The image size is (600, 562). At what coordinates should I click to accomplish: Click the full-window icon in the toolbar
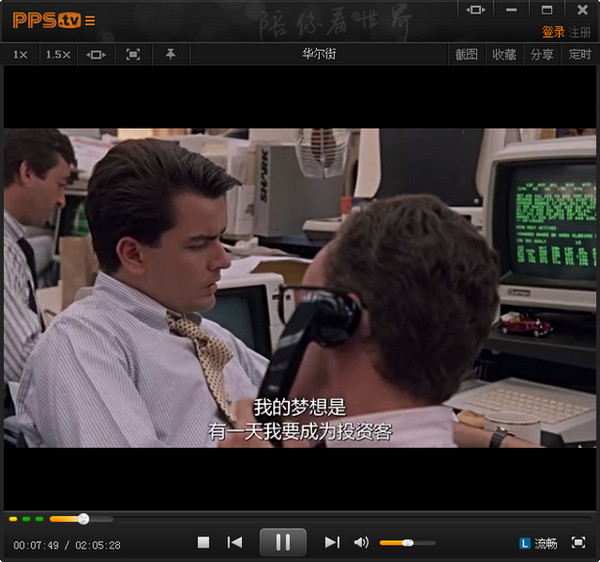133,55
